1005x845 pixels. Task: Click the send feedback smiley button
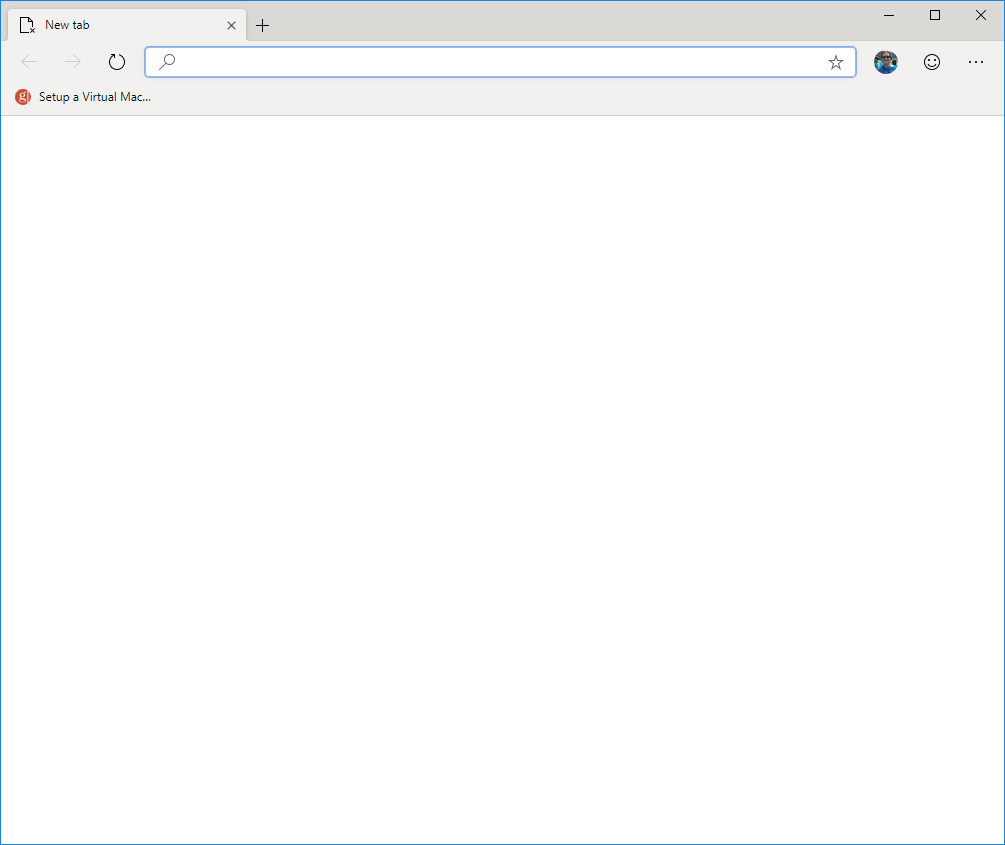point(931,61)
